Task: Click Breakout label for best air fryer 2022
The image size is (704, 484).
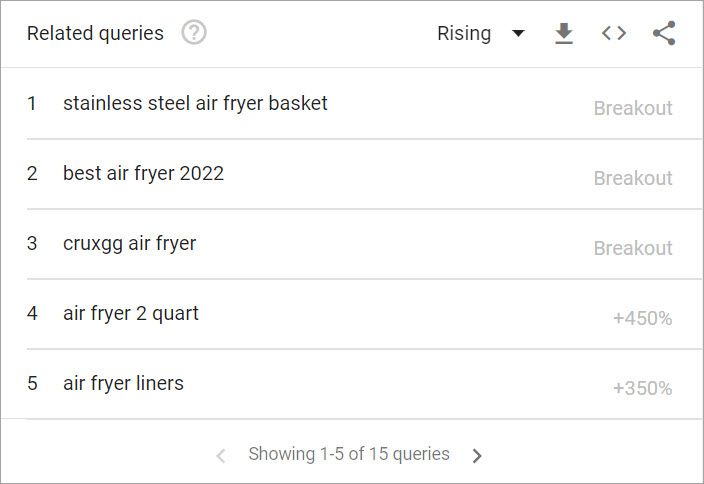Action: (x=633, y=178)
